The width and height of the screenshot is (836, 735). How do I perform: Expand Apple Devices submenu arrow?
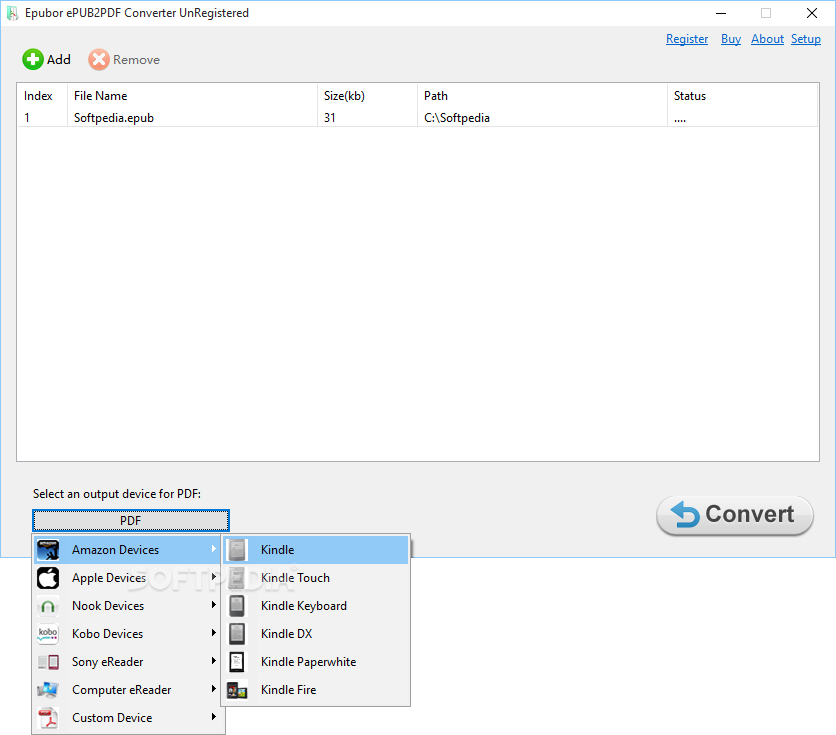213,577
